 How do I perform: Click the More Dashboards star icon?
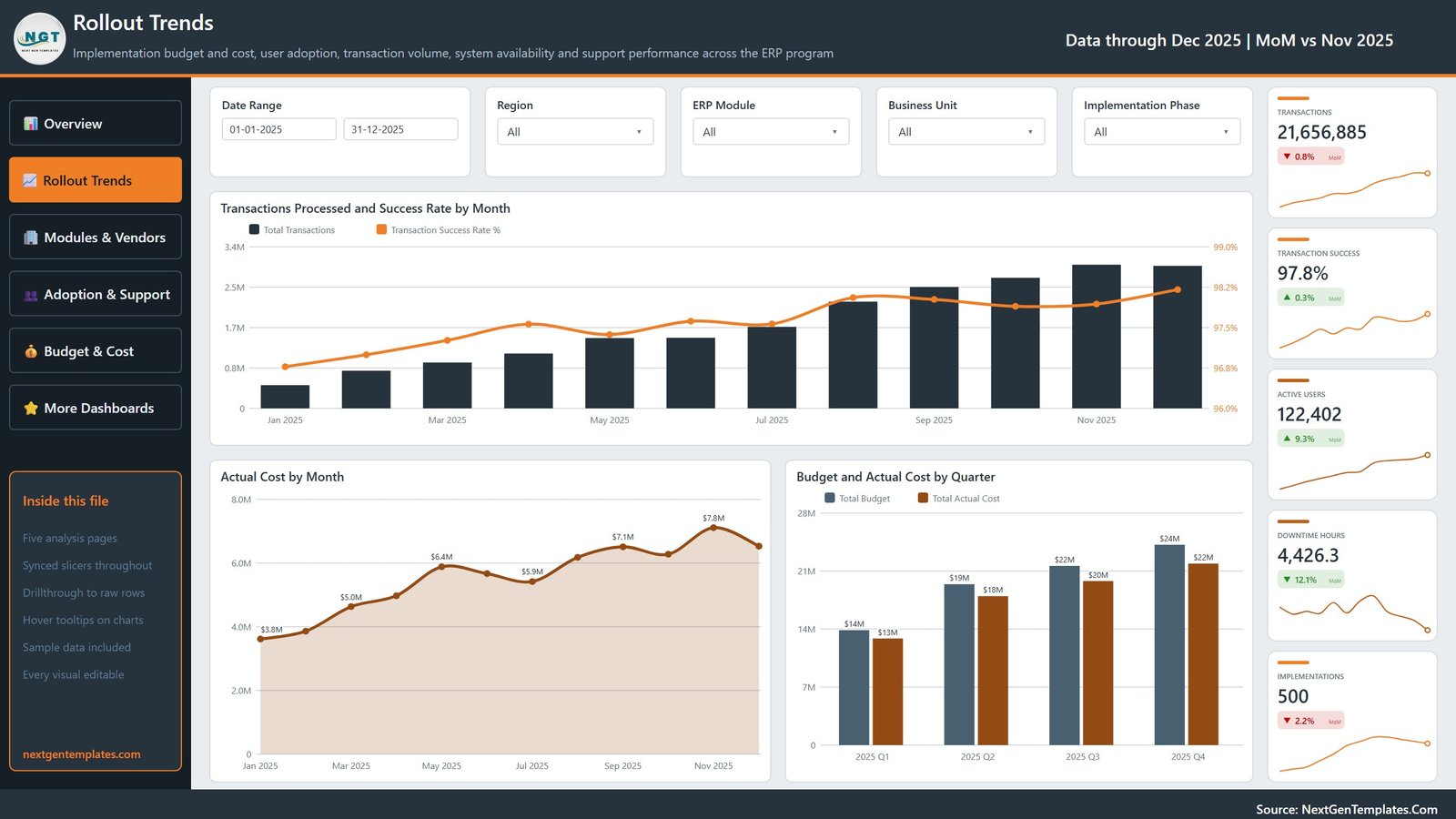pos(31,409)
